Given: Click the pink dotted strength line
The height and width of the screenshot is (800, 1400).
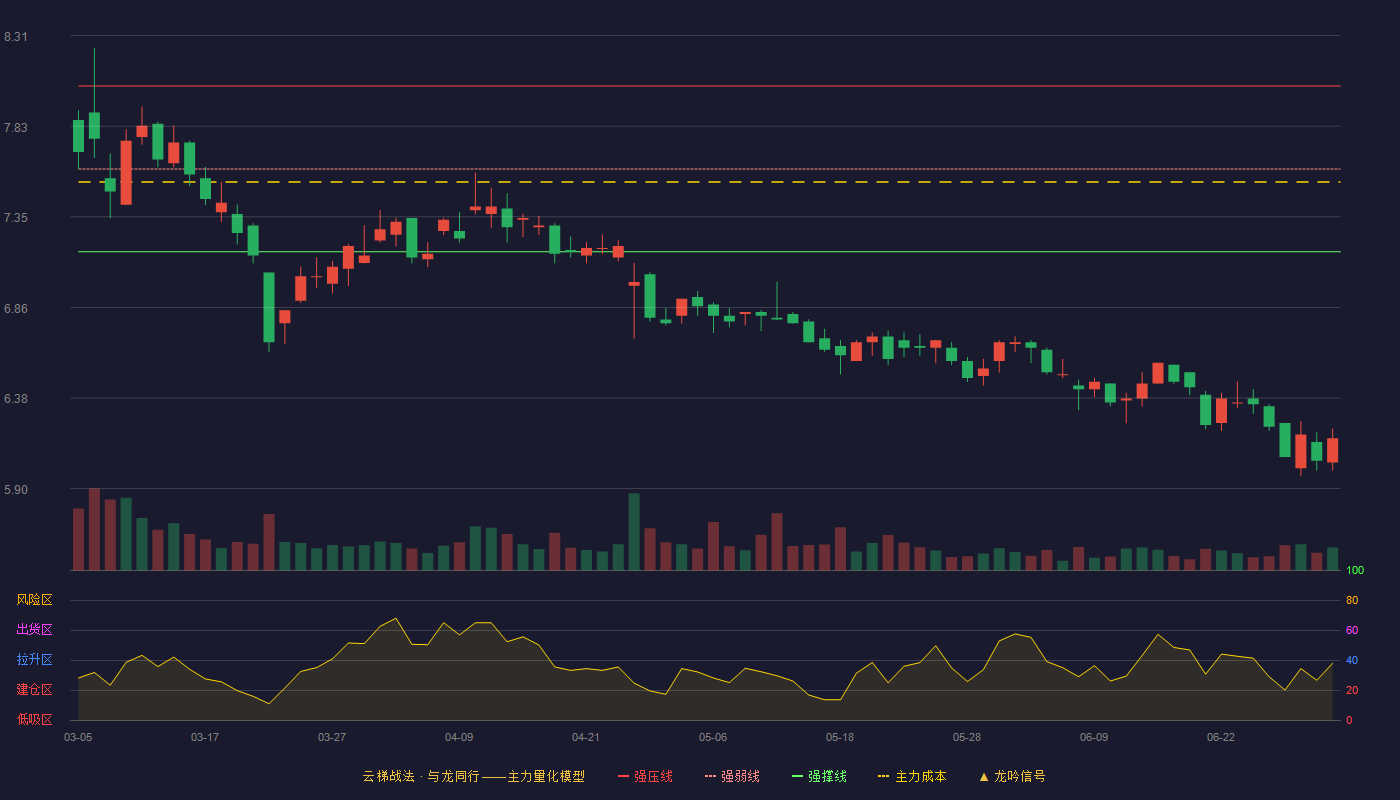Looking at the screenshot, I should coord(709,169).
